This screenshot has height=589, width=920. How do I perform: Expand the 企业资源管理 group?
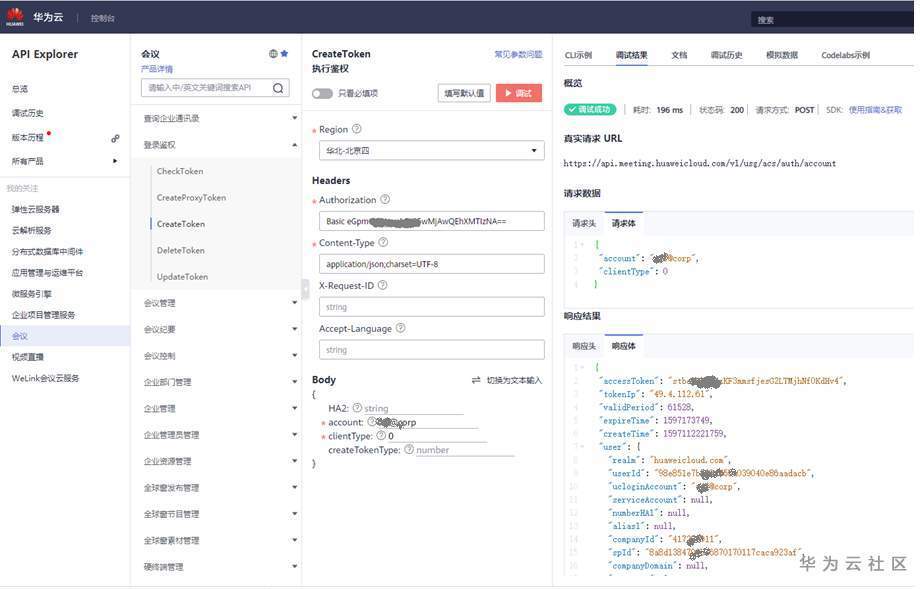tap(295, 461)
